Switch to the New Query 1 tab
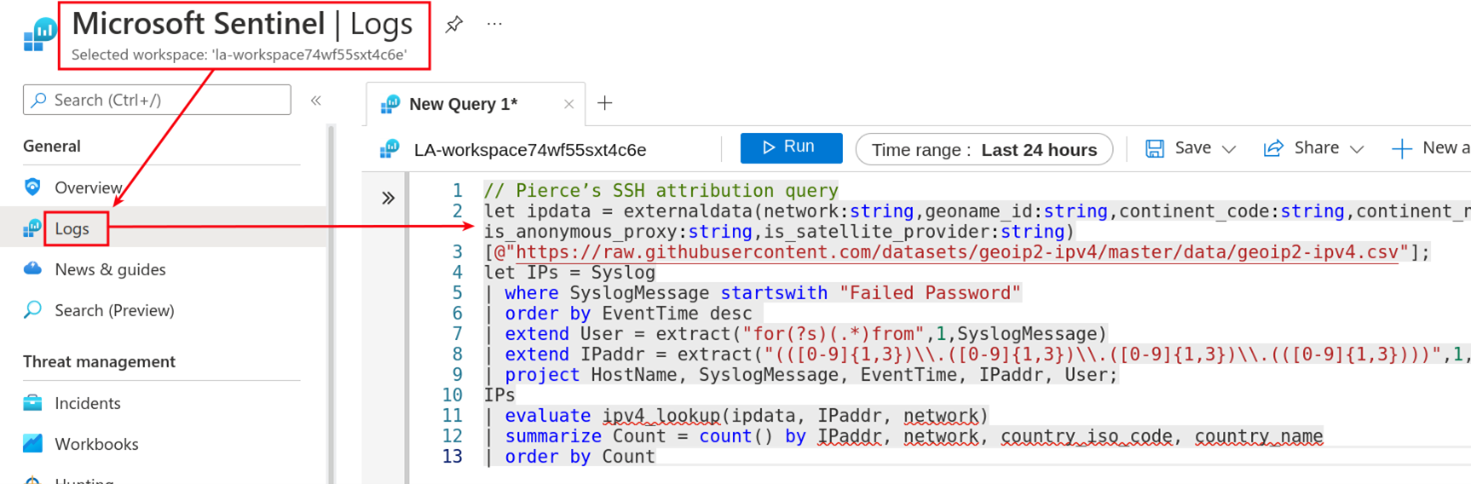The height and width of the screenshot is (484, 1471). pyautogui.click(x=462, y=104)
